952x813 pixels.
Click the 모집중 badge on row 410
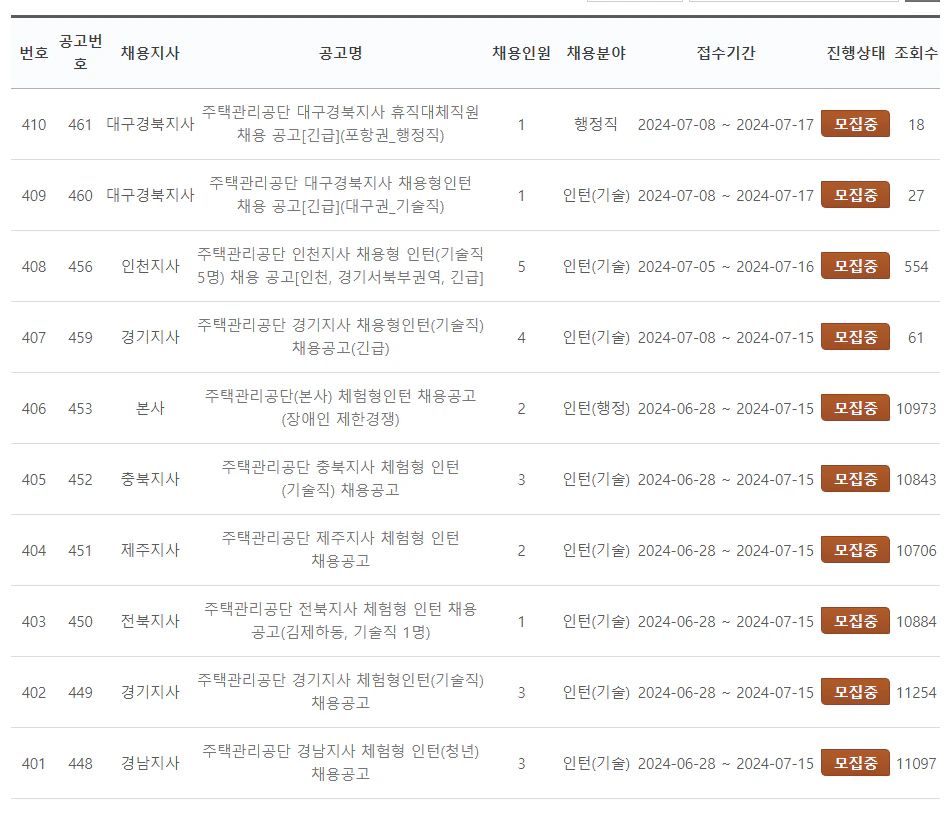856,123
